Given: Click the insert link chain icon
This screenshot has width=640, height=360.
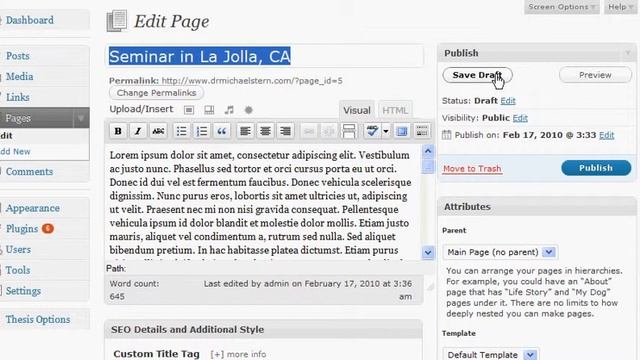Looking at the screenshot, I should [x=309, y=131].
